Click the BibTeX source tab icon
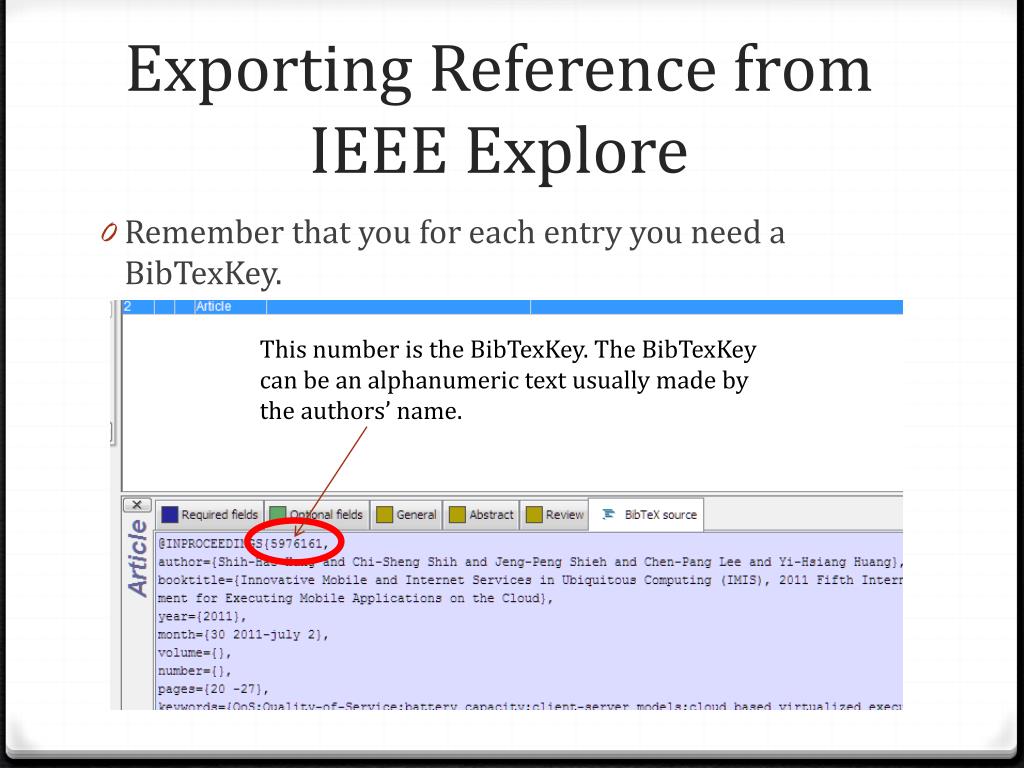This screenshot has height=768, width=1024. pyautogui.click(x=608, y=514)
